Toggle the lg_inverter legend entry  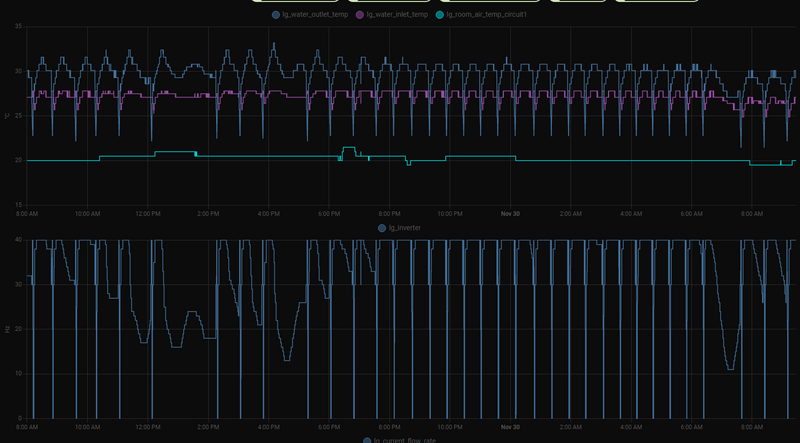pyautogui.click(x=399, y=228)
